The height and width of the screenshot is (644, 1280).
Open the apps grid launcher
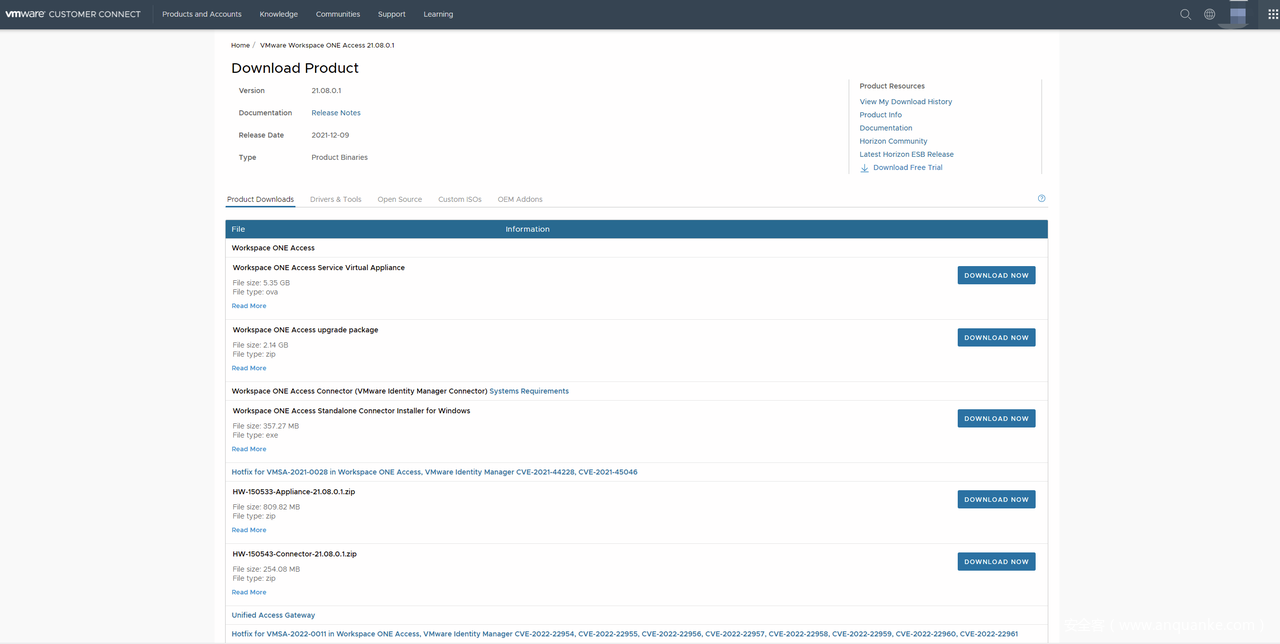pyautogui.click(x=1272, y=14)
